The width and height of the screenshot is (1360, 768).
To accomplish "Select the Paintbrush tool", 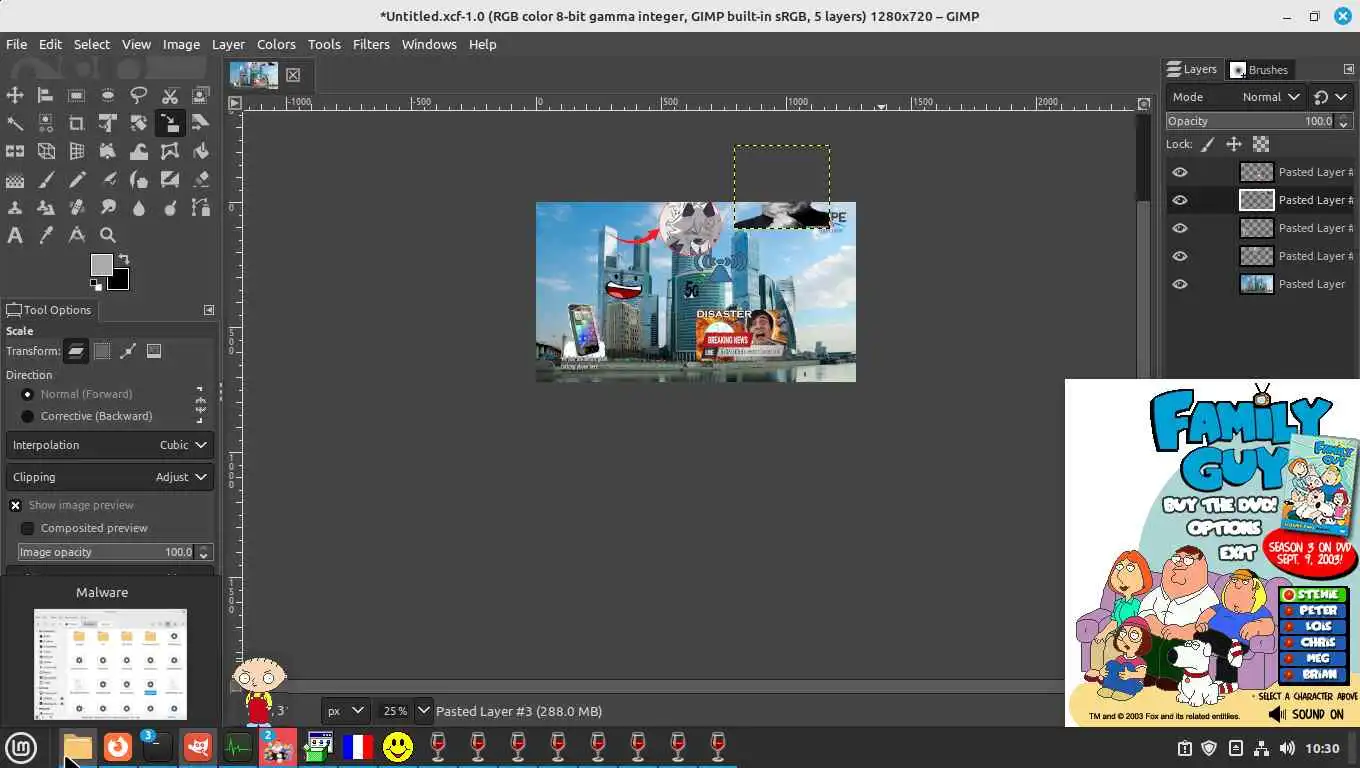I will 46,180.
